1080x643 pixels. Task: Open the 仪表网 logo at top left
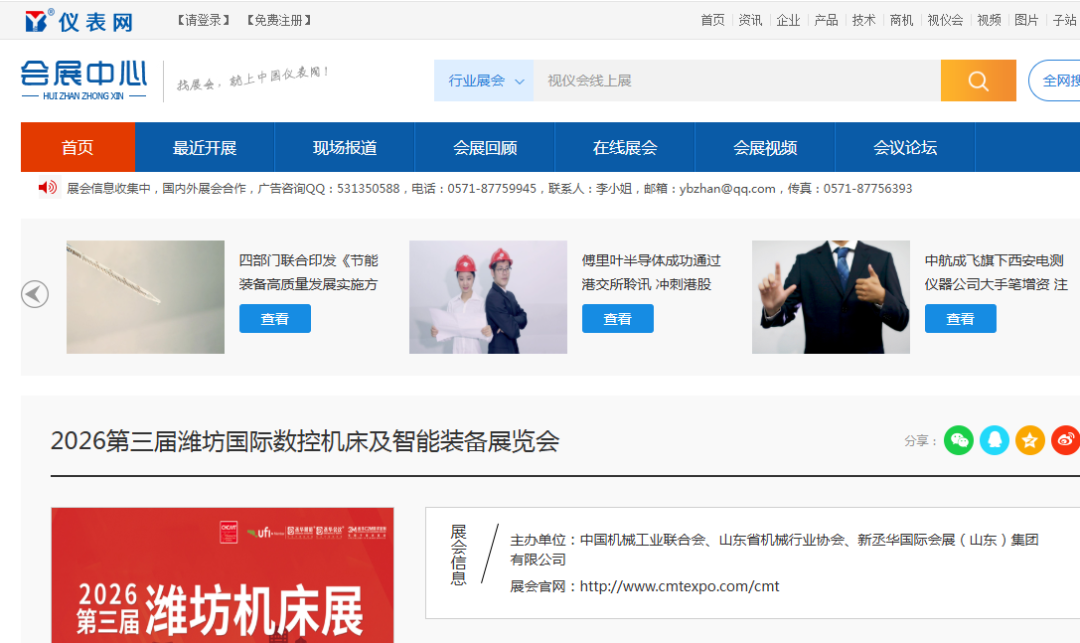78,21
